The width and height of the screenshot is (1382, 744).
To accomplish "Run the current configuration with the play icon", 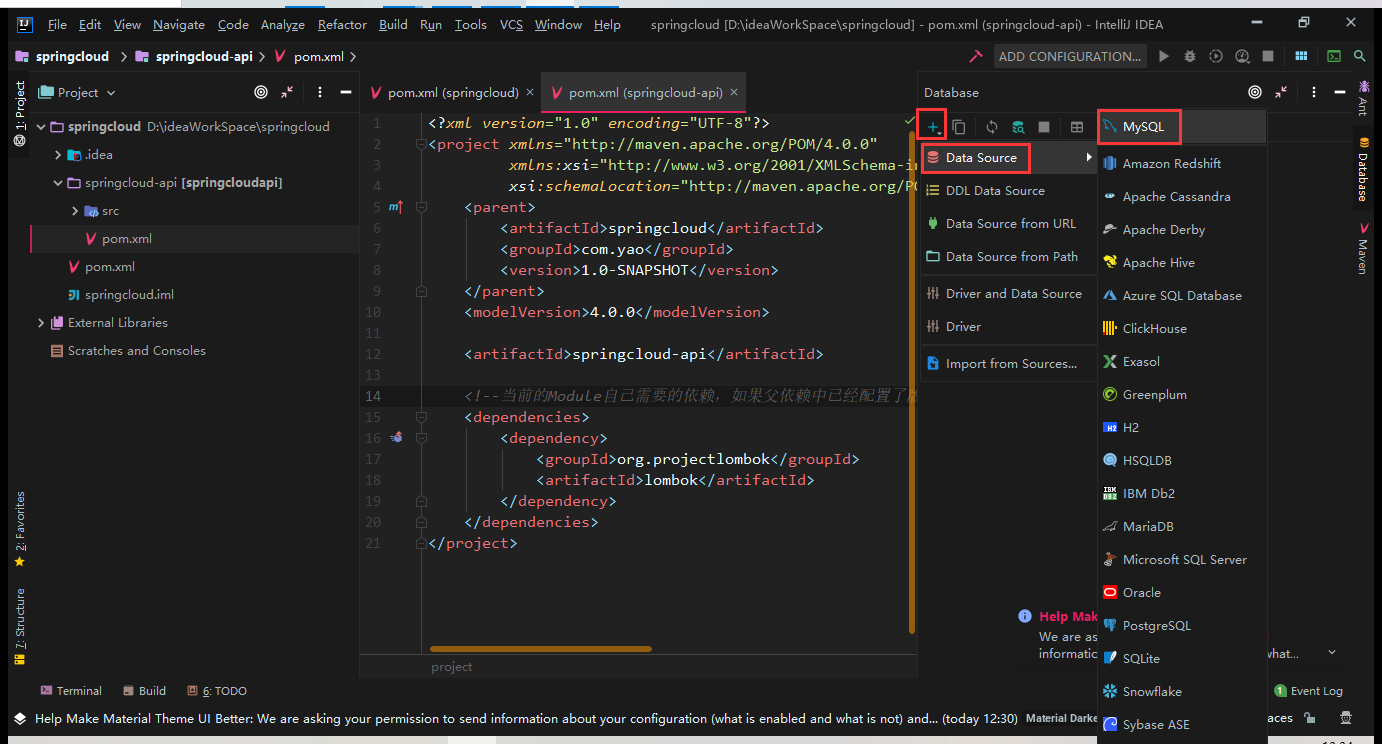I will pyautogui.click(x=1163, y=56).
